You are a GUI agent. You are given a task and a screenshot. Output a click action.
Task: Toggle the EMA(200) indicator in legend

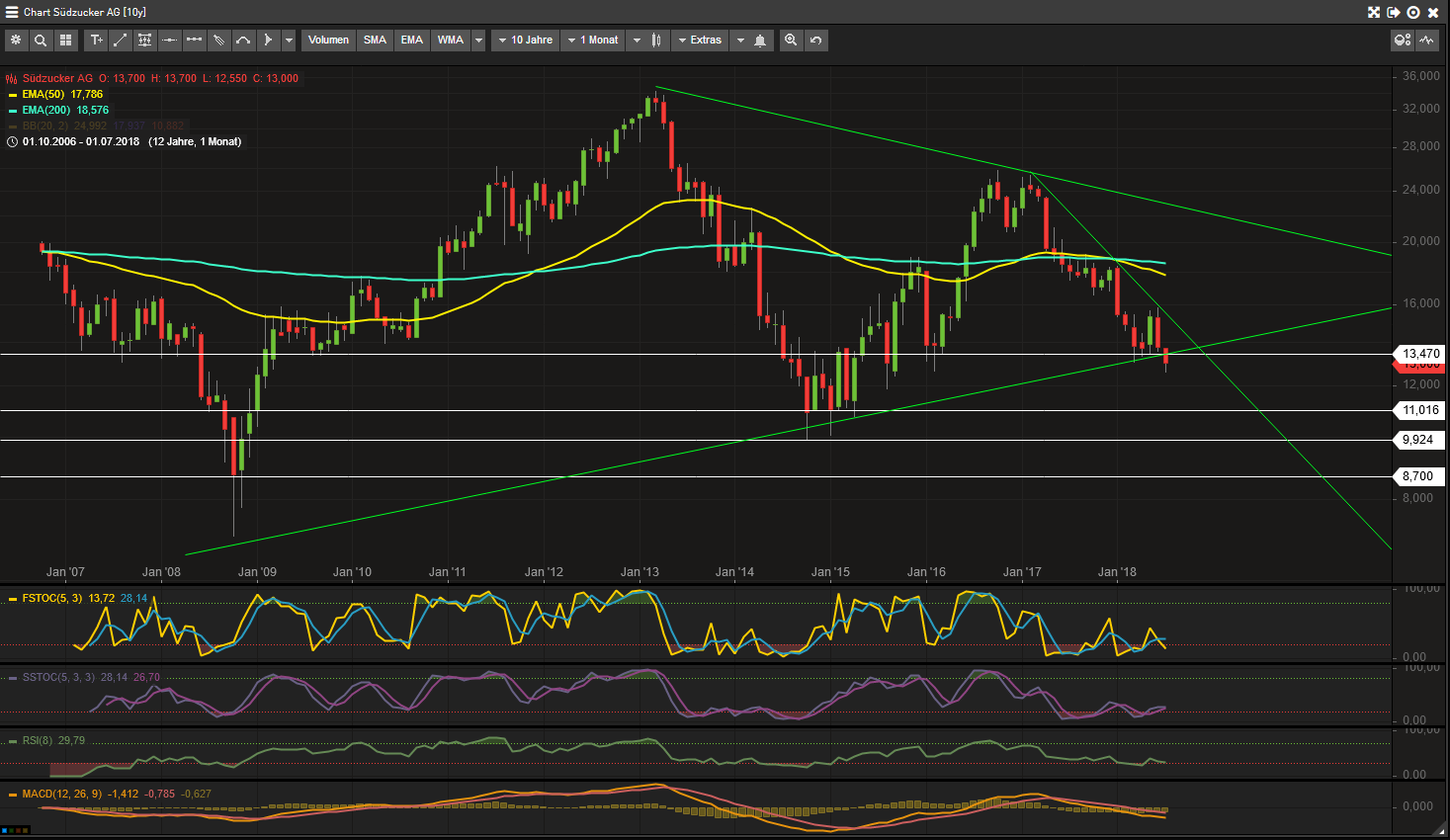coord(45,110)
